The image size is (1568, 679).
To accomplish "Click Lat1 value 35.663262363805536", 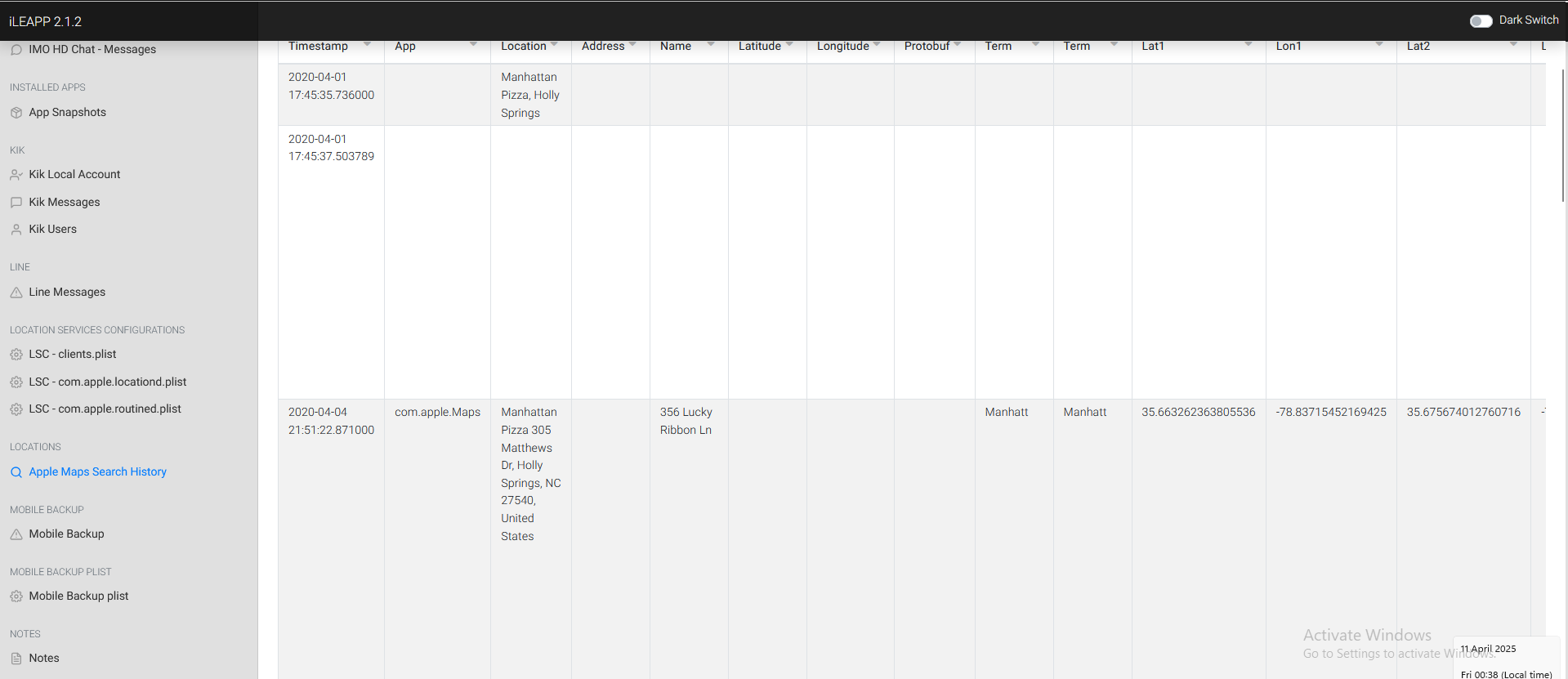I will [1198, 412].
